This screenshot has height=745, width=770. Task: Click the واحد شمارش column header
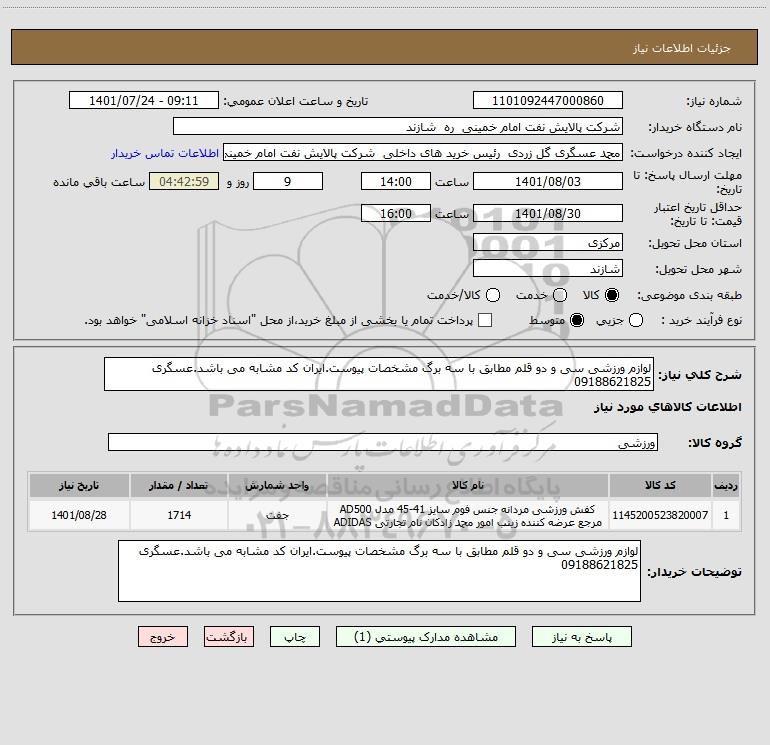click(277, 485)
